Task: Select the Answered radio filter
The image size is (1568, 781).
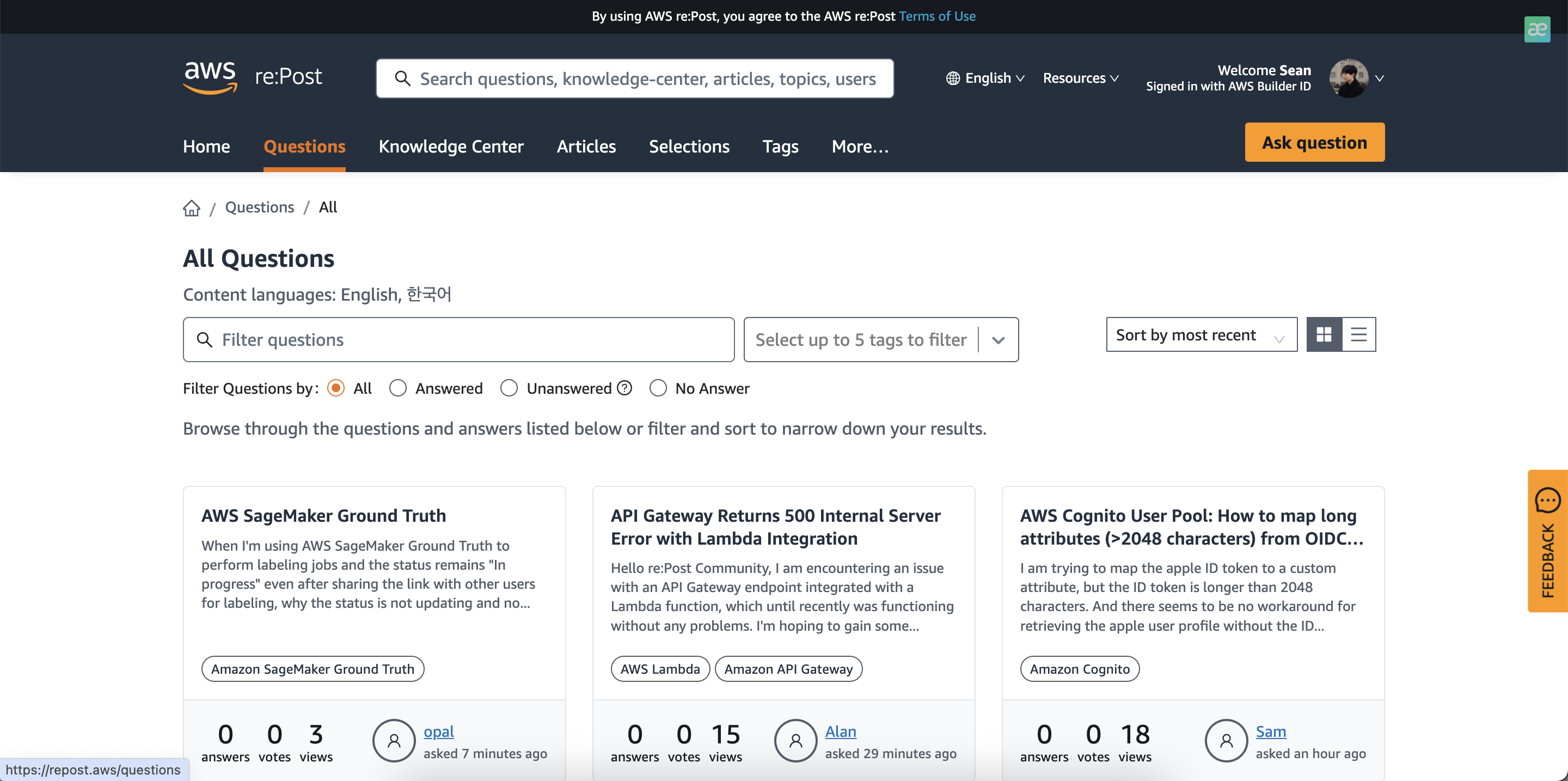Action: 398,388
